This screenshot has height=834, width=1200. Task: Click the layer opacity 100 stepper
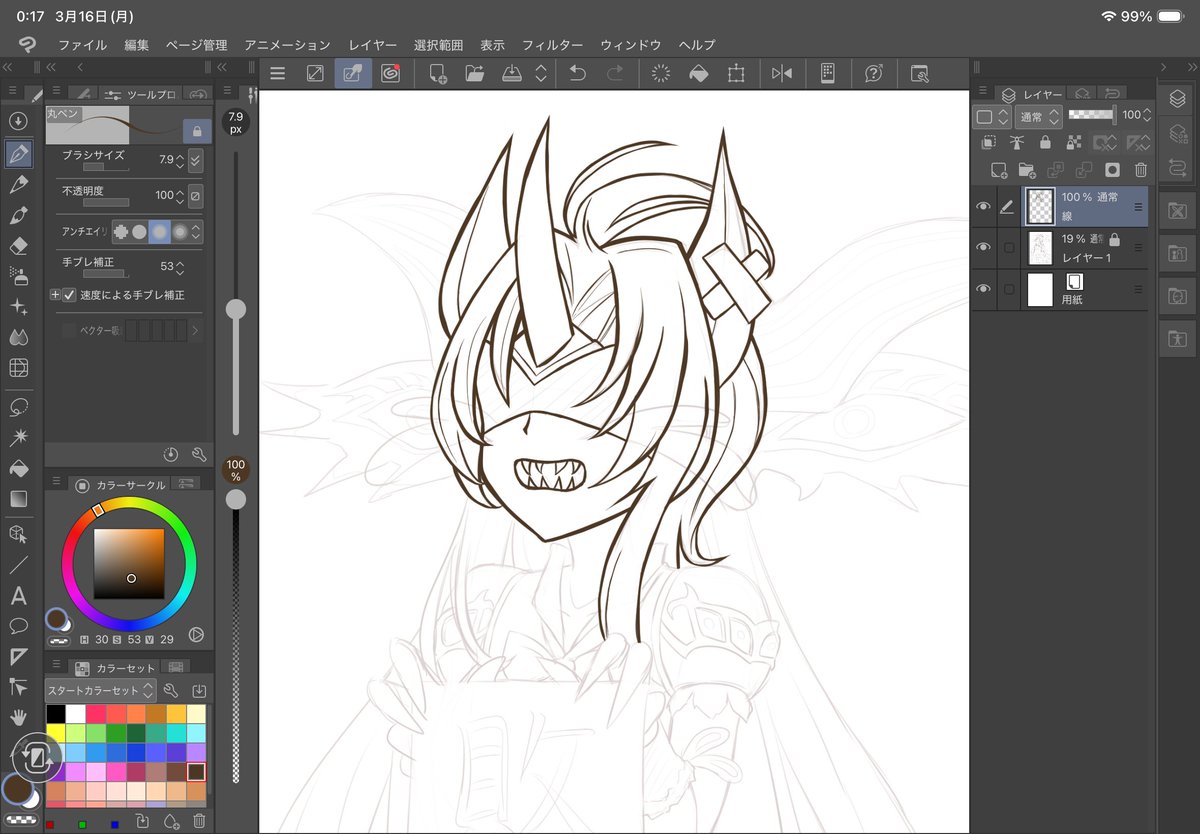point(1147,115)
